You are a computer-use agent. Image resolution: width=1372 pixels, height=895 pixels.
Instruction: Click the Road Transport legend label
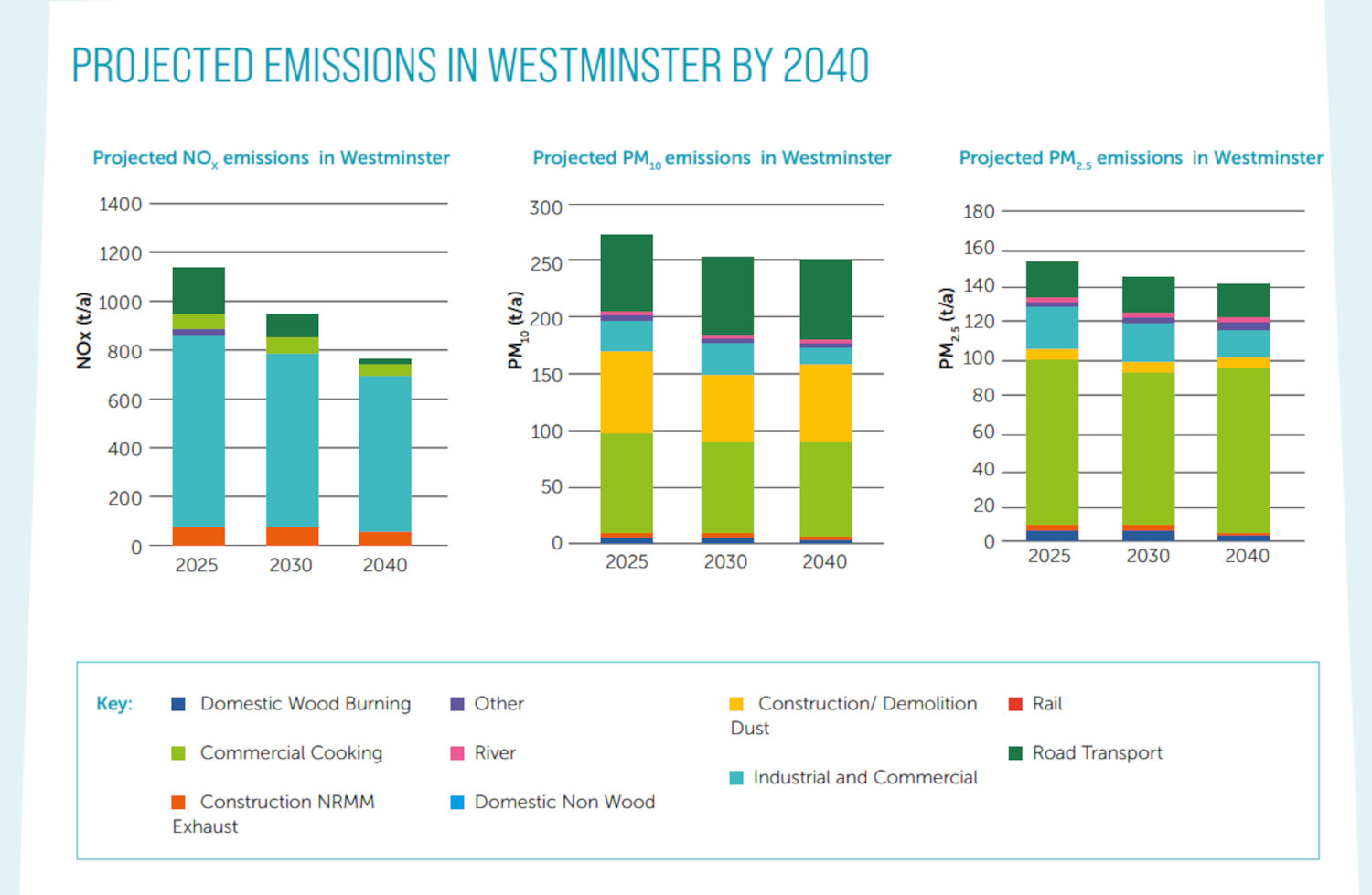click(1098, 753)
